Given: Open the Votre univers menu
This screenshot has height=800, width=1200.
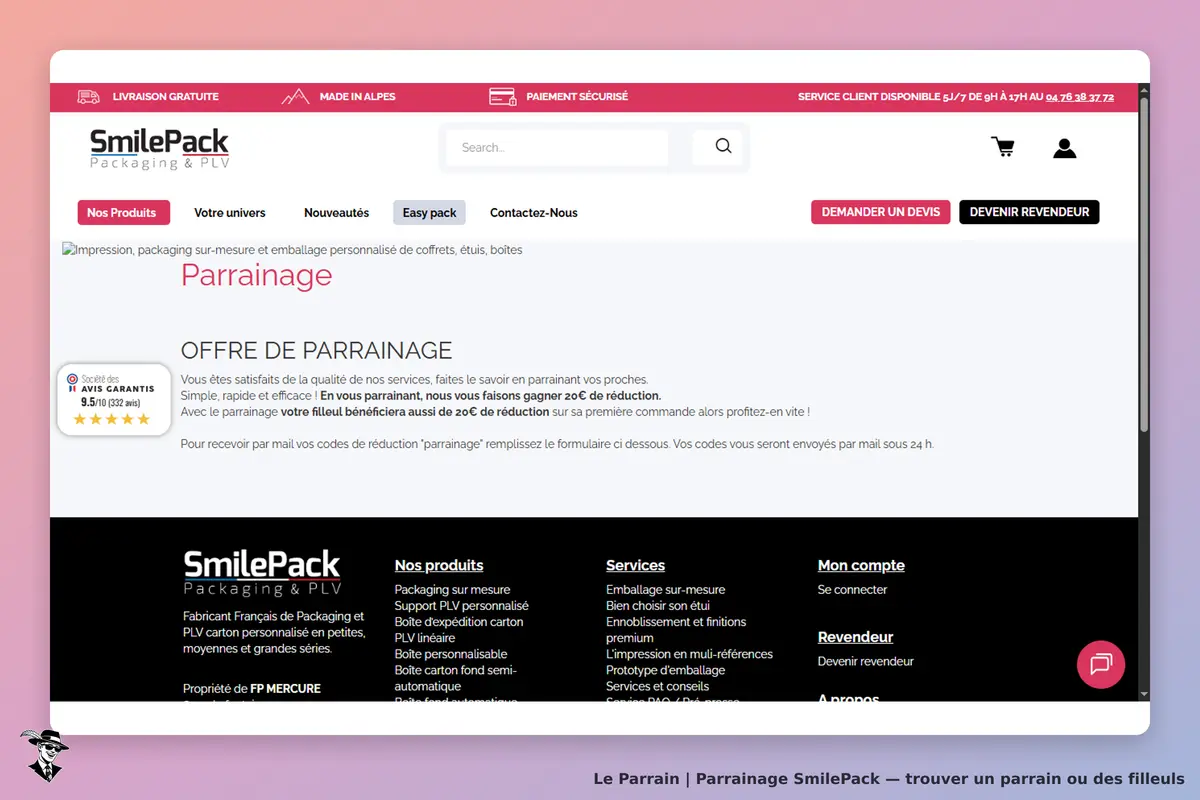Looking at the screenshot, I should click(230, 213).
